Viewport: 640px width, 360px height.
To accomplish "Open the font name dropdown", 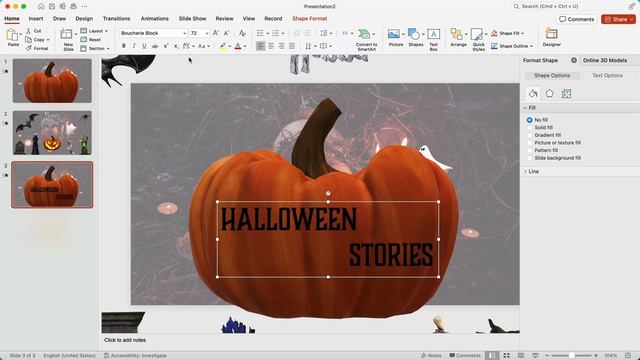I will (184, 33).
